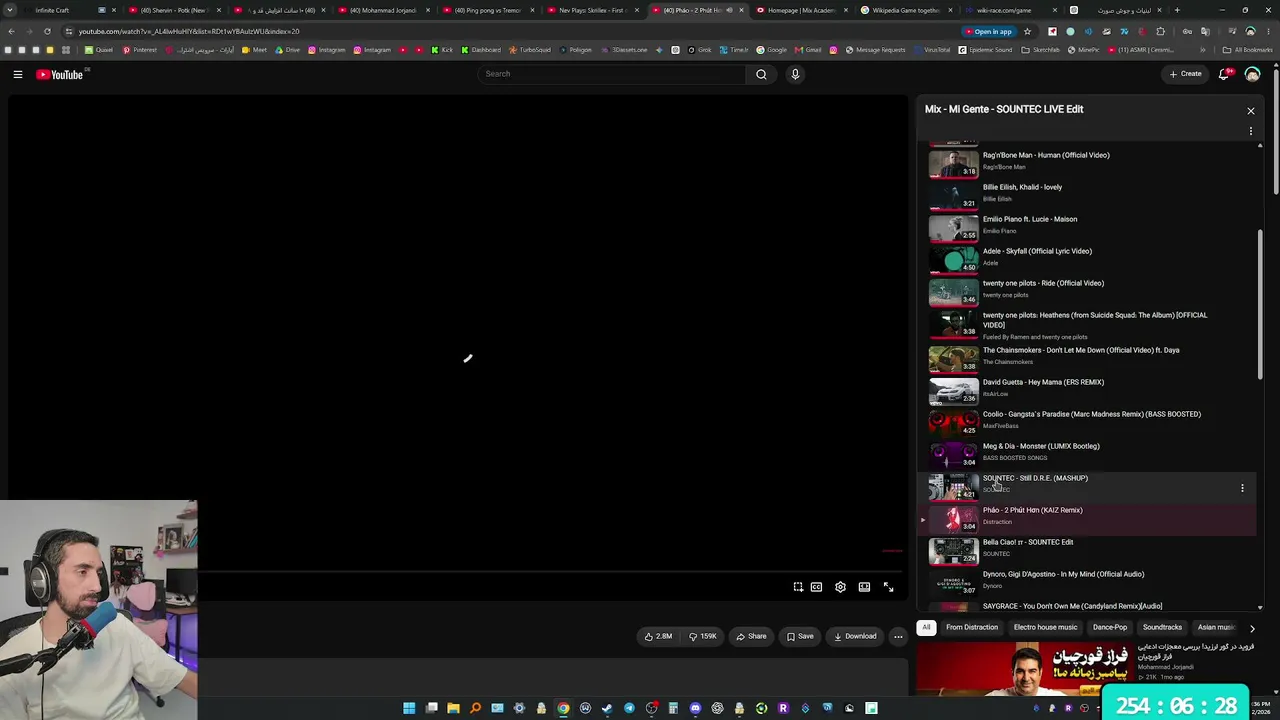The height and width of the screenshot is (720, 1280).
Task: Dislike the video showing 159K
Action: pos(703,636)
